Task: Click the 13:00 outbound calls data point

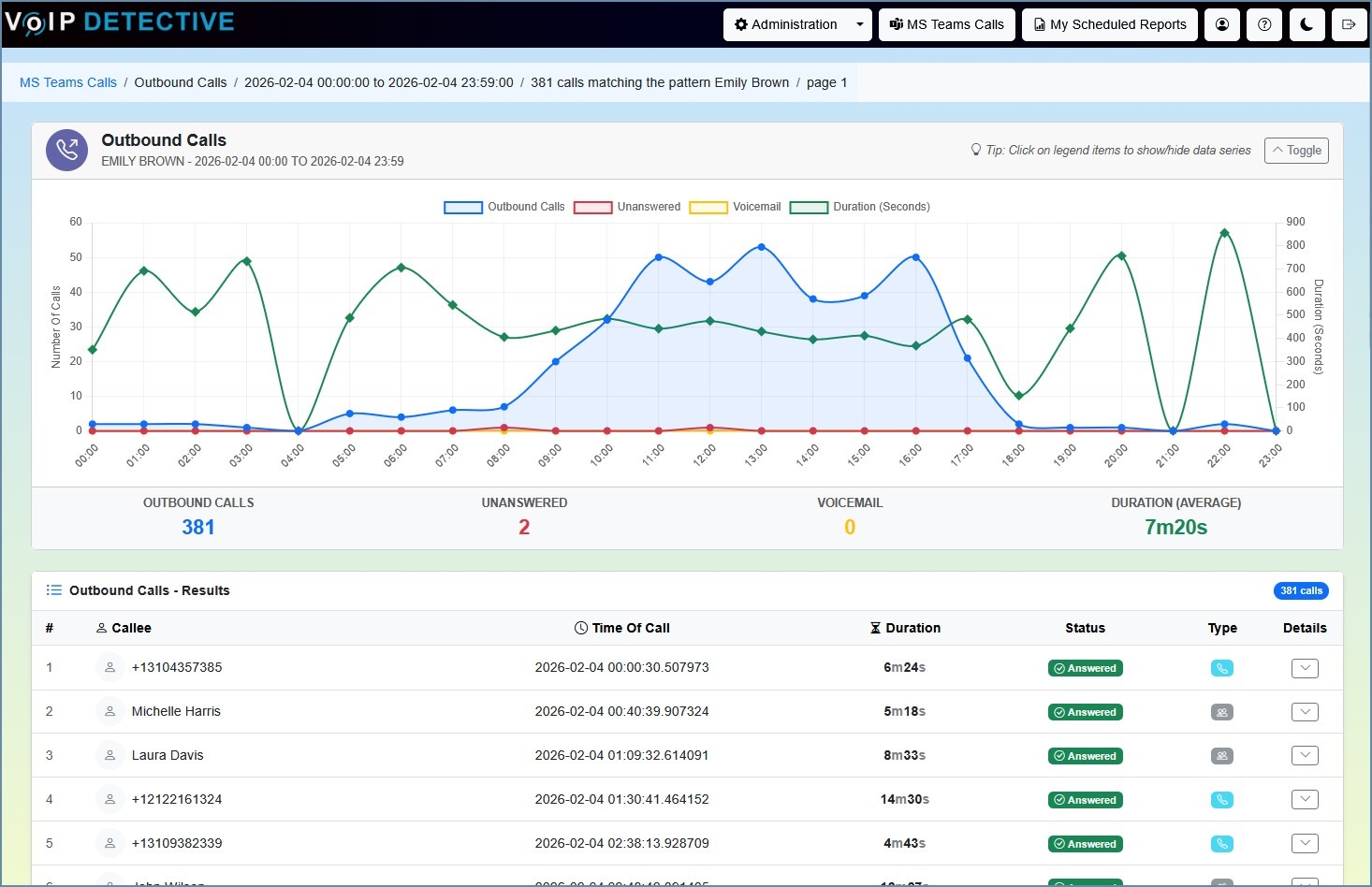Action: [762, 247]
